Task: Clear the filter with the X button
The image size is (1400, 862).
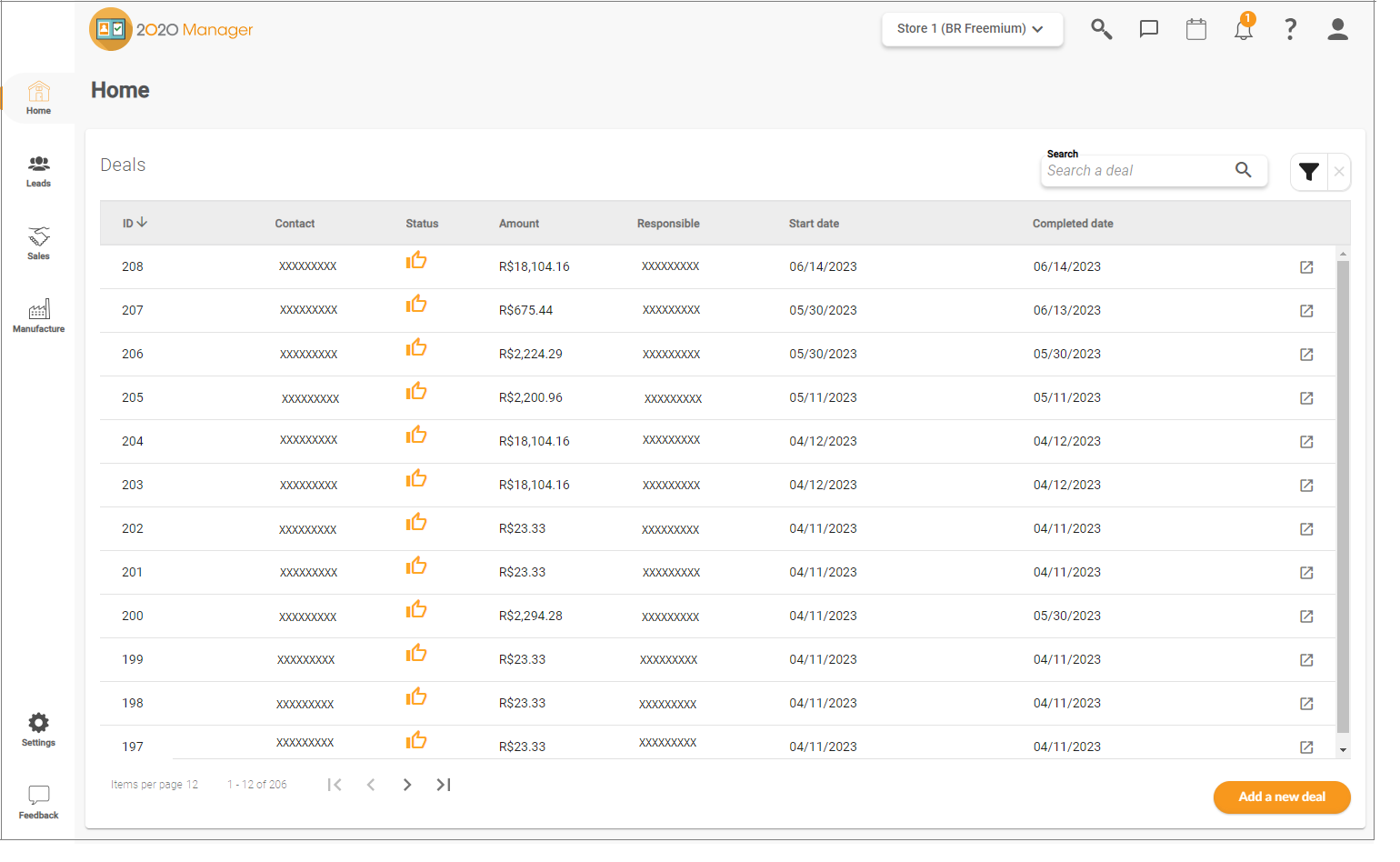Action: click(x=1339, y=172)
